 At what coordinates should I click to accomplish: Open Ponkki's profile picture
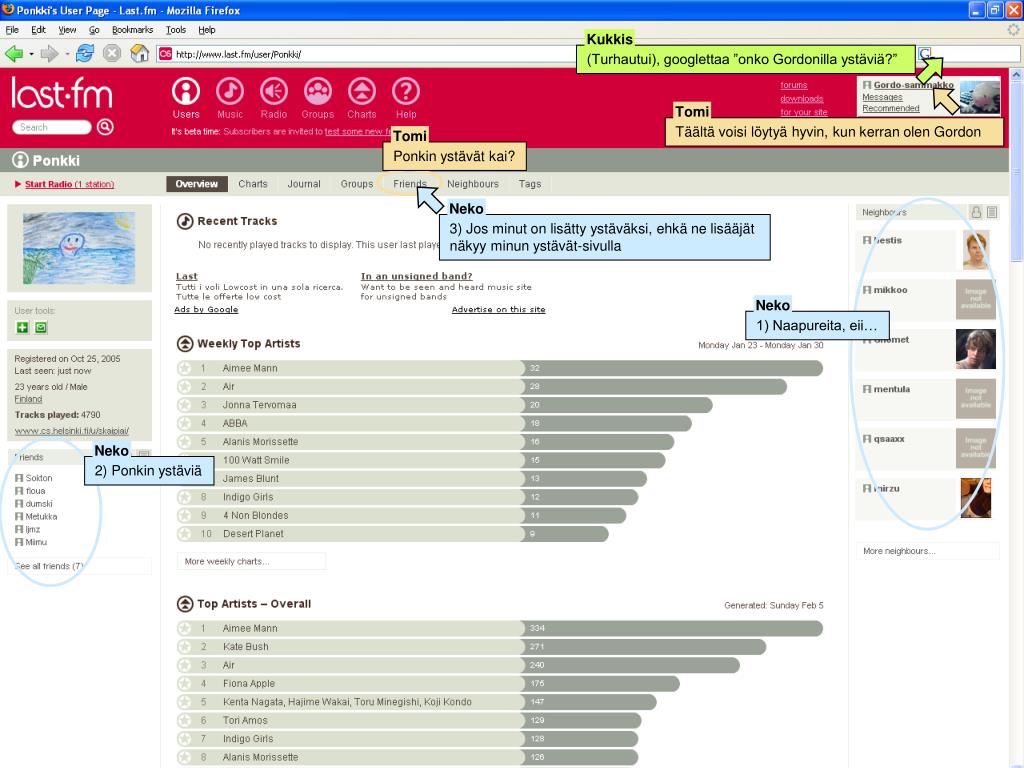click(79, 248)
